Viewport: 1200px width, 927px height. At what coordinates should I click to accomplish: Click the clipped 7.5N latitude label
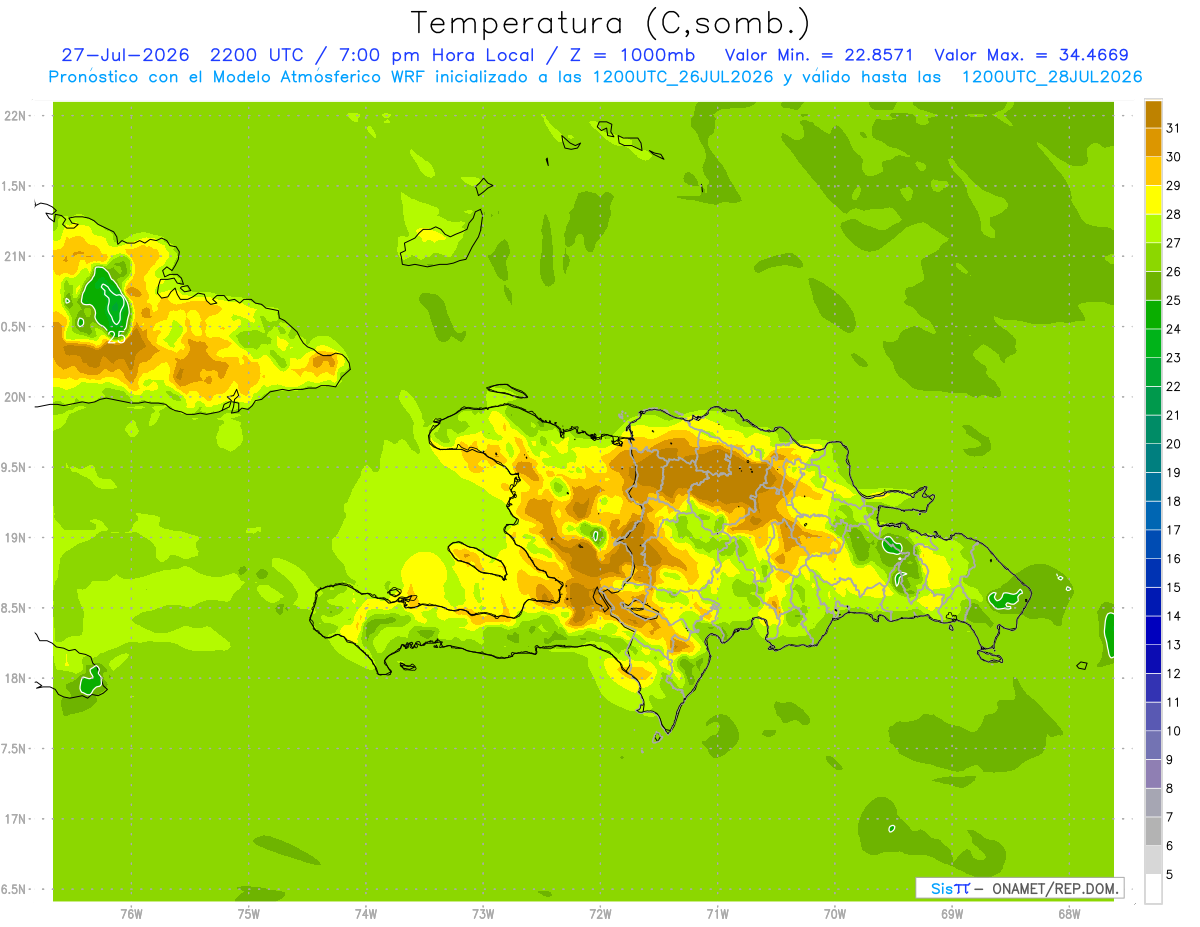[14, 748]
